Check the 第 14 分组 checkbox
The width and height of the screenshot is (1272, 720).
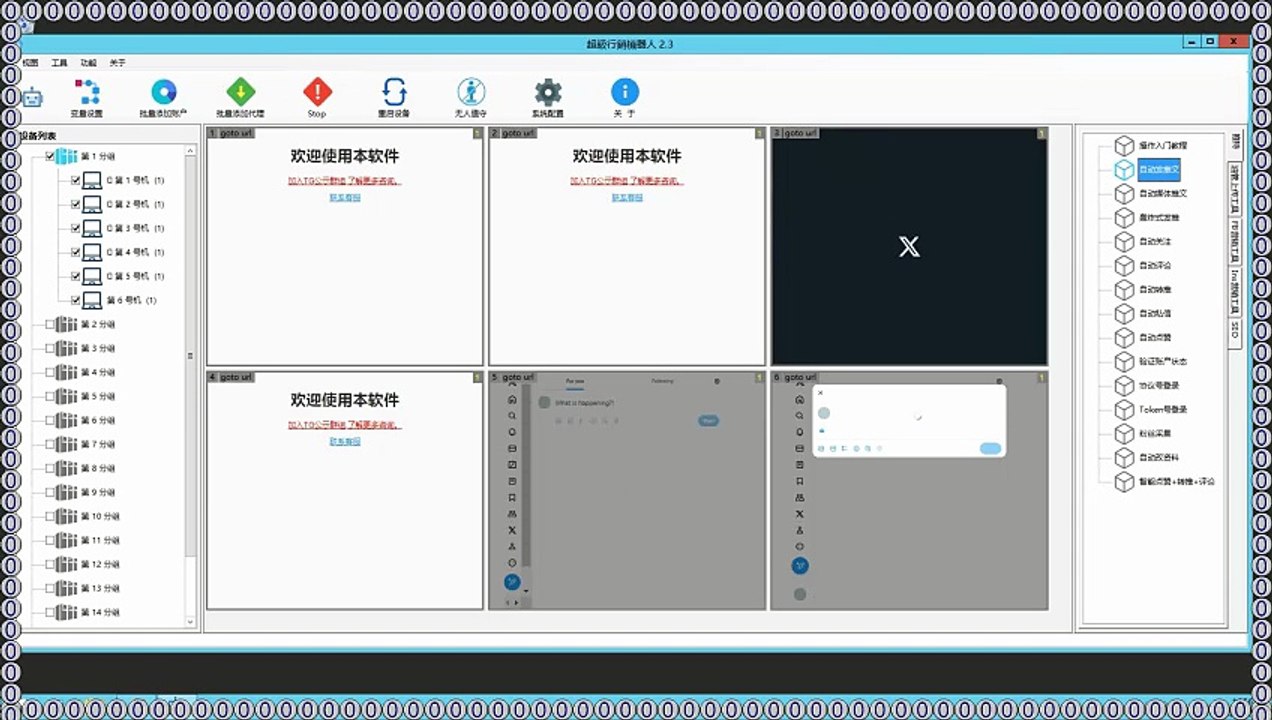(50, 612)
